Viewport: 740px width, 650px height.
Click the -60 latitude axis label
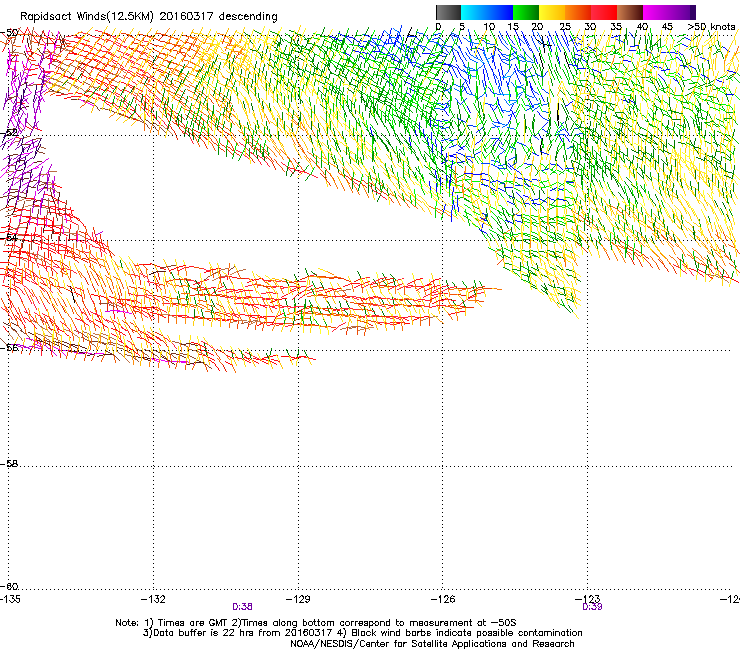(9, 586)
